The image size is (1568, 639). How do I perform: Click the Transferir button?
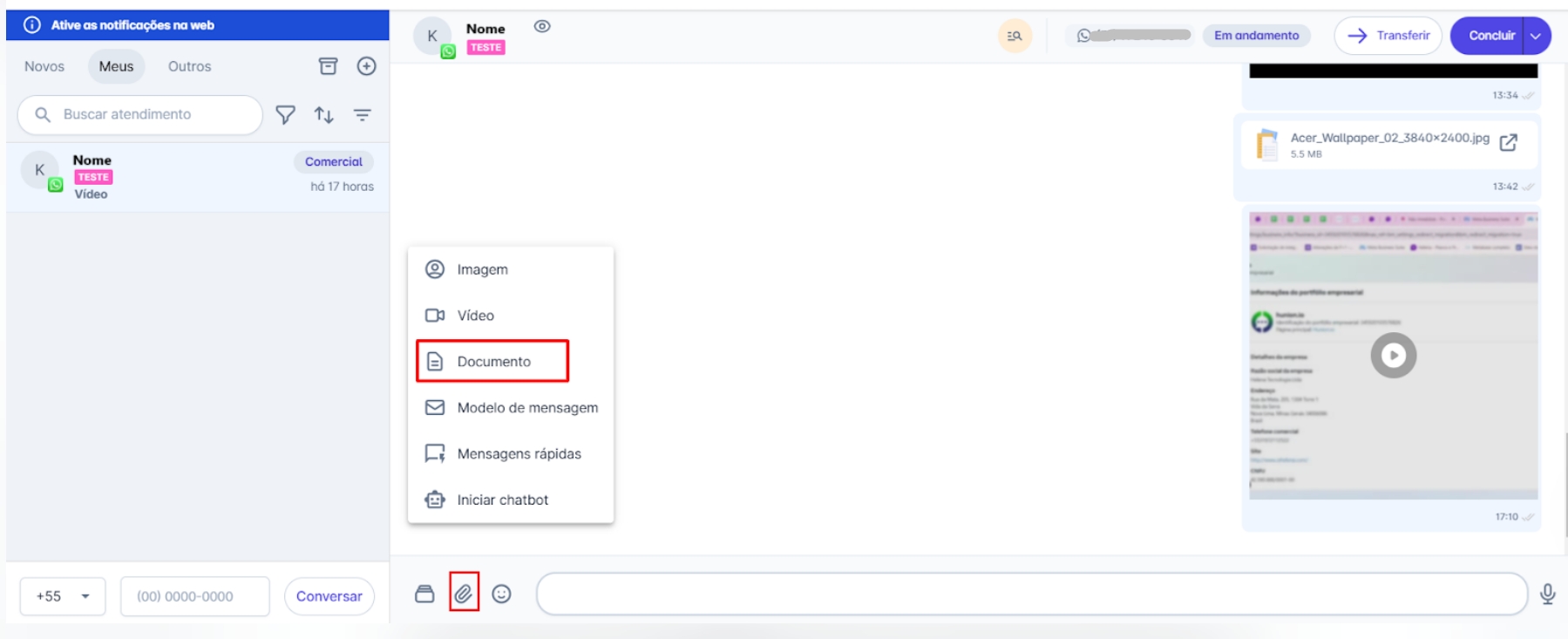pos(1388,36)
